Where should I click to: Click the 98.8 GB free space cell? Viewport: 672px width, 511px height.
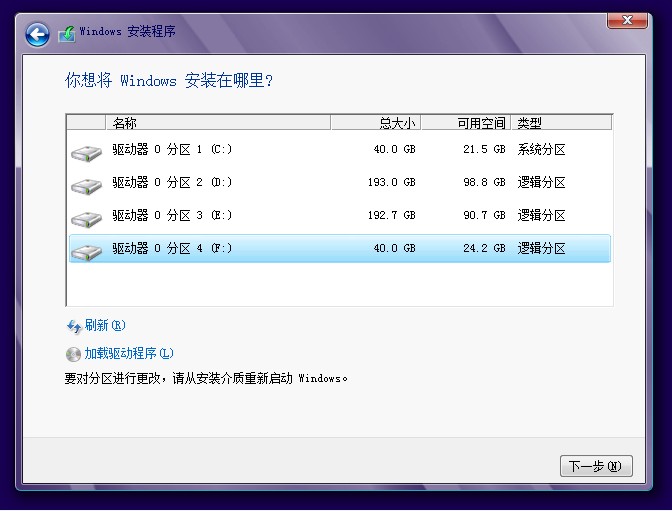(x=484, y=183)
